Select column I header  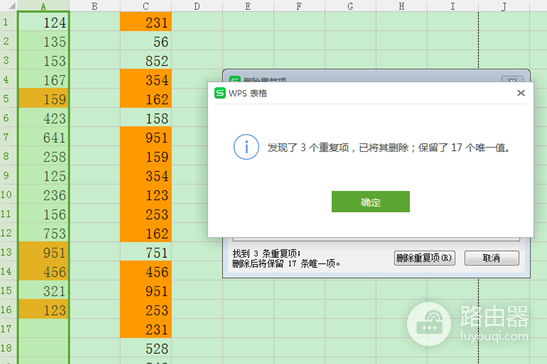pos(452,6)
